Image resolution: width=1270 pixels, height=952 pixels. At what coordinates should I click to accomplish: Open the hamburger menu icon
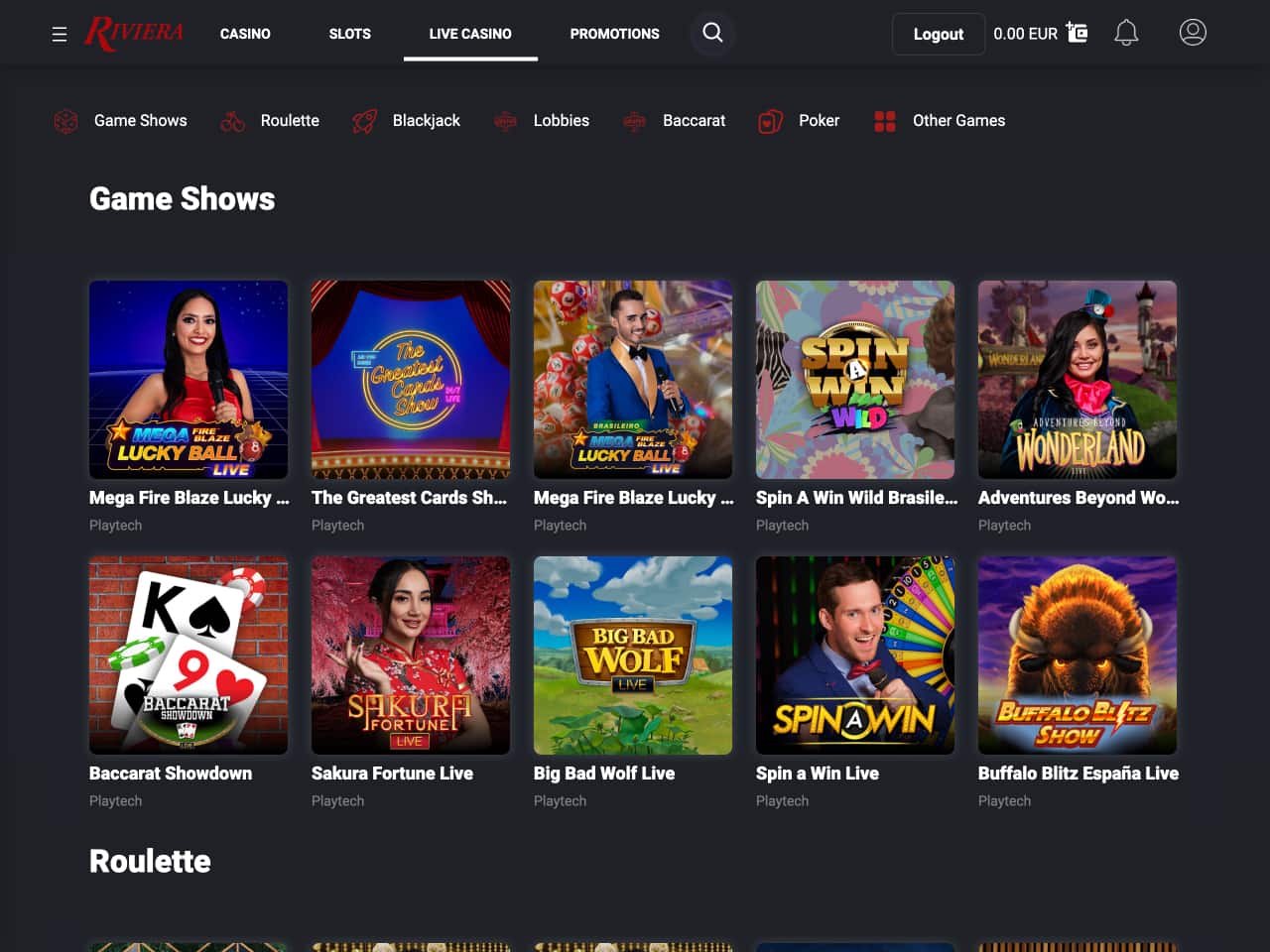(60, 34)
